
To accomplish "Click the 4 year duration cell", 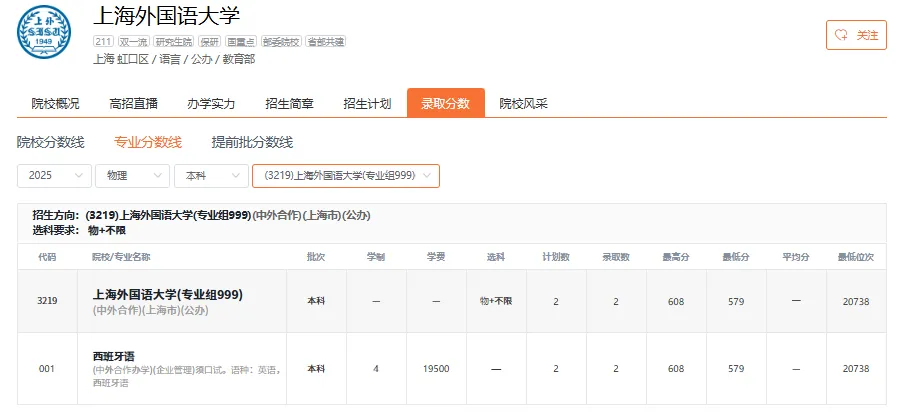I will point(376,368).
